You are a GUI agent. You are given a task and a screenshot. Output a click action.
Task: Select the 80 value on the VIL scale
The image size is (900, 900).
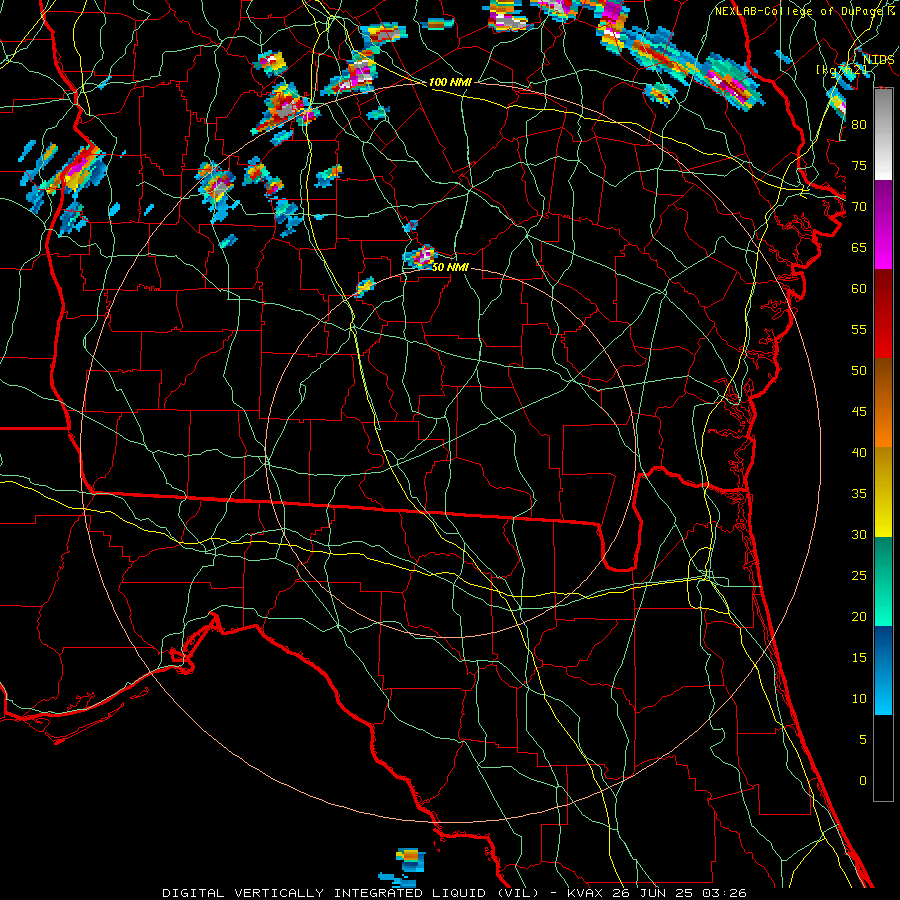859,125
